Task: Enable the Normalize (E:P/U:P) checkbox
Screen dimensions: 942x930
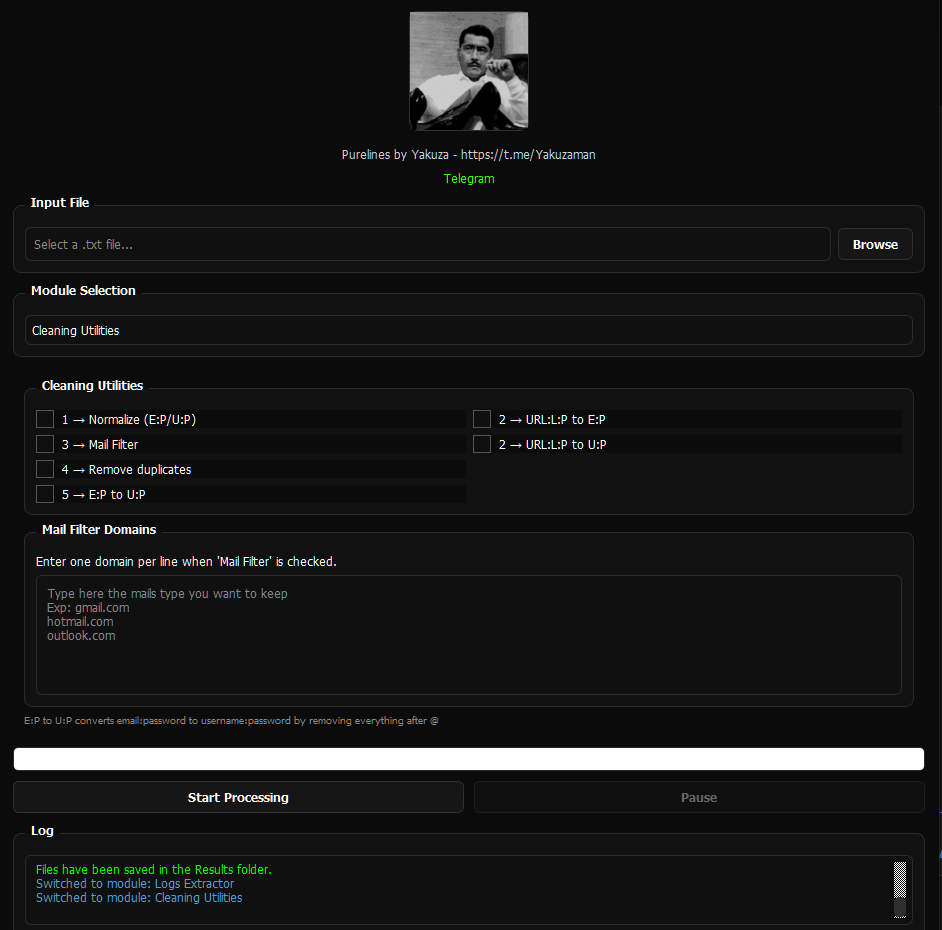Action: (45, 419)
